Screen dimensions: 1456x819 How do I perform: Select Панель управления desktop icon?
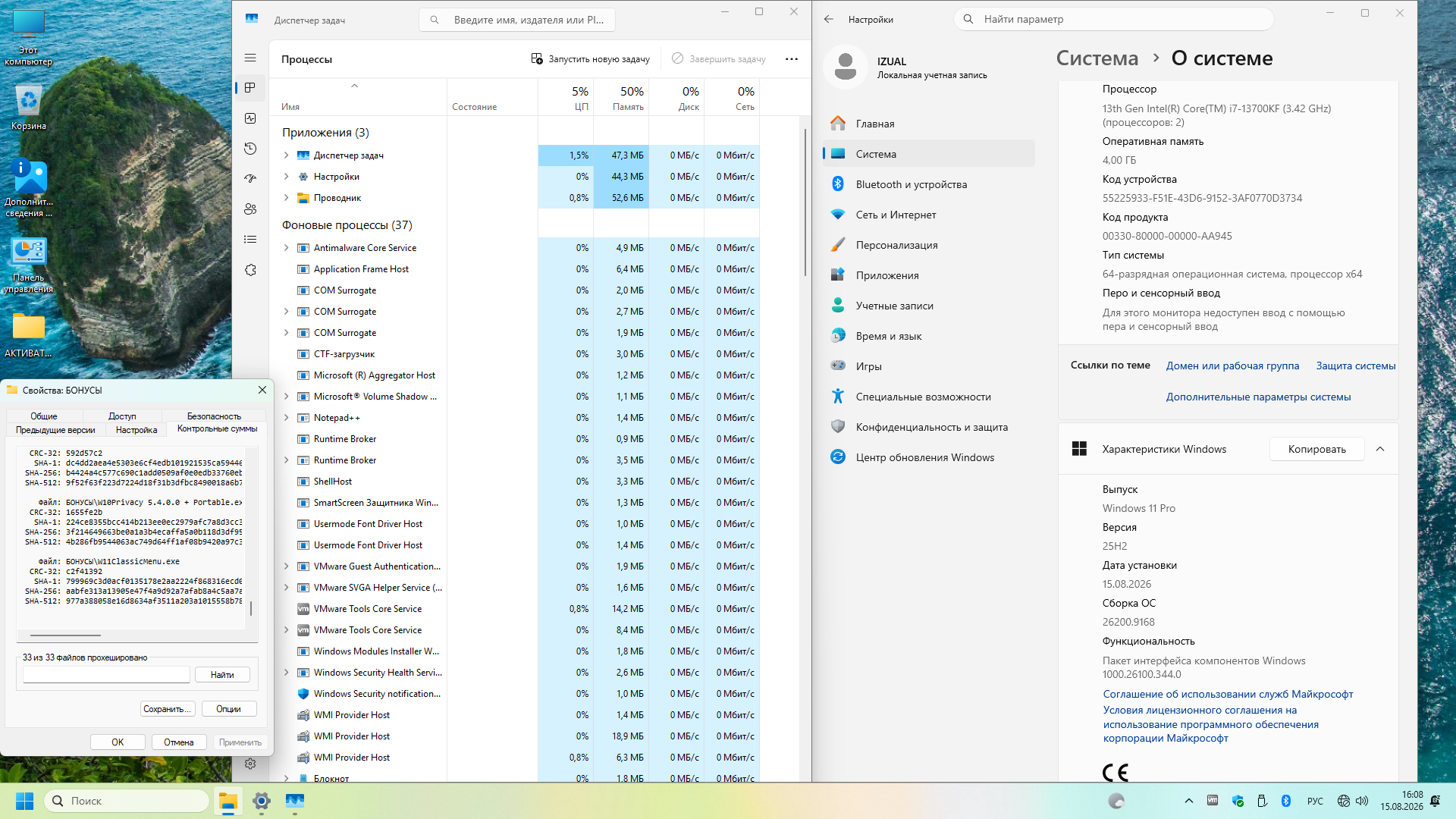pos(29,265)
